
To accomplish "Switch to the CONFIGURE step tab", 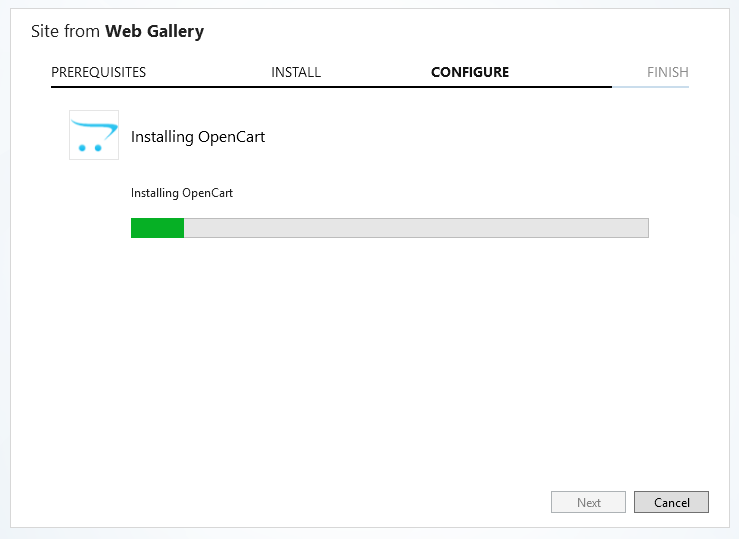I will tap(470, 72).
